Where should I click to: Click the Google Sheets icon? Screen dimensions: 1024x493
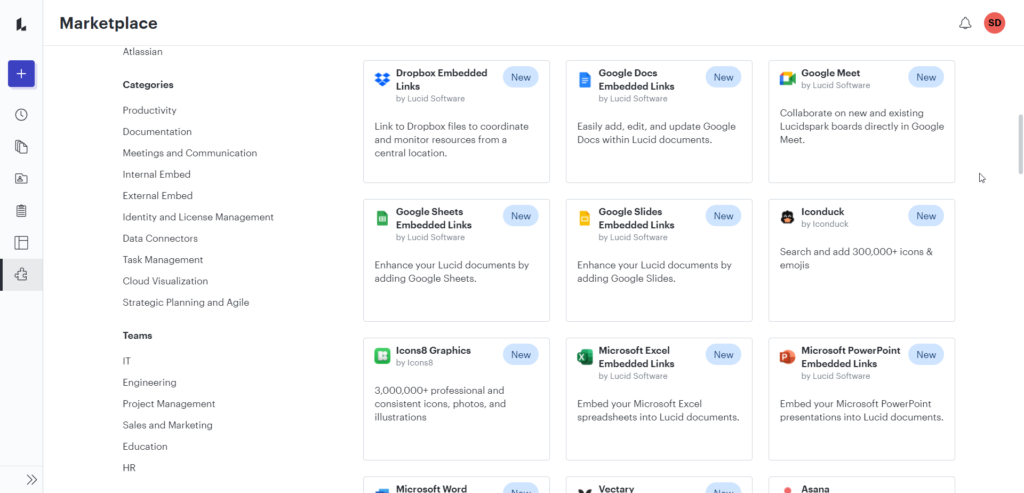pos(382,218)
